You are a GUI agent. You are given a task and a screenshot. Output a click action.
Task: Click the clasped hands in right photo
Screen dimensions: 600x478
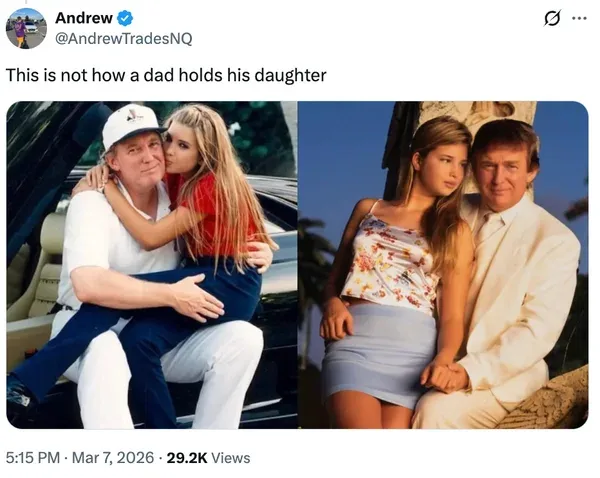pos(444,377)
